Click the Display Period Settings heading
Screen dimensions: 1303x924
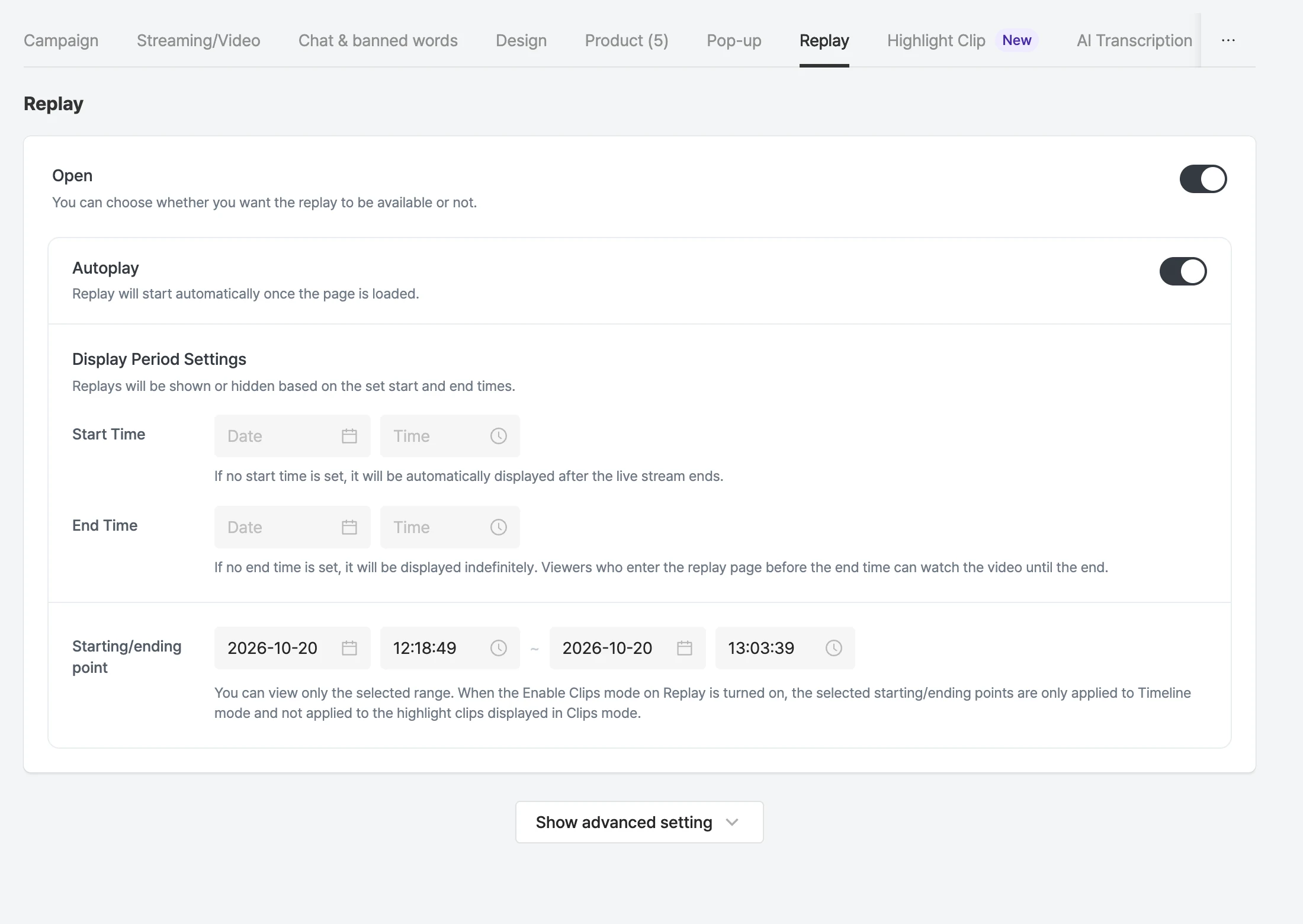click(159, 359)
